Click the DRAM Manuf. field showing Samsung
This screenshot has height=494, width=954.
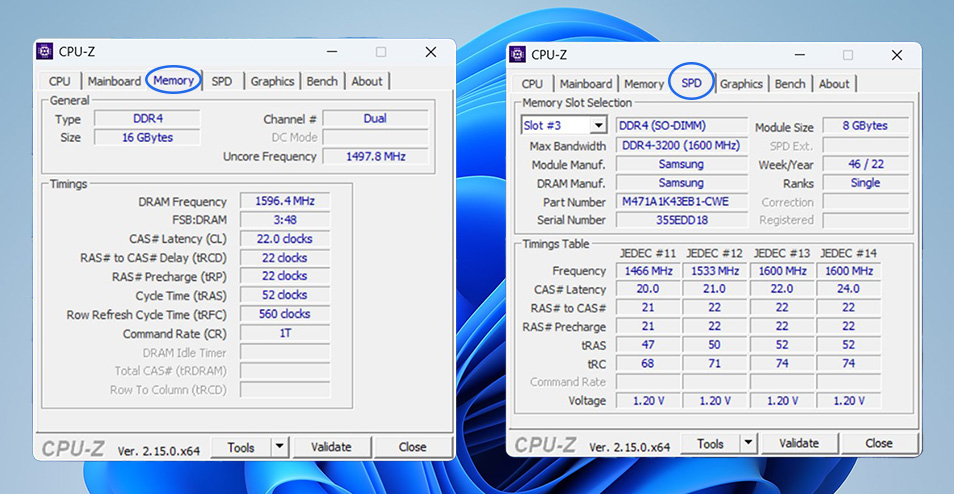(681, 183)
